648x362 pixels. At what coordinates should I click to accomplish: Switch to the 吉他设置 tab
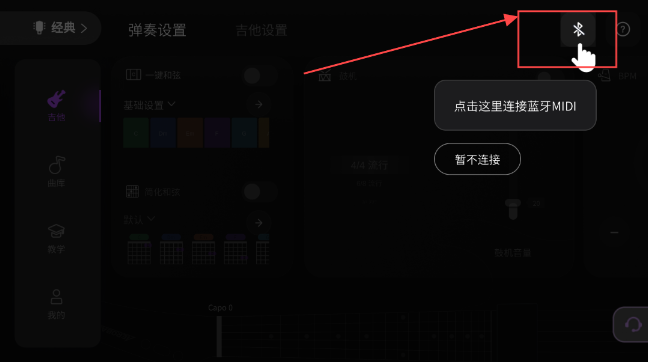(261, 30)
